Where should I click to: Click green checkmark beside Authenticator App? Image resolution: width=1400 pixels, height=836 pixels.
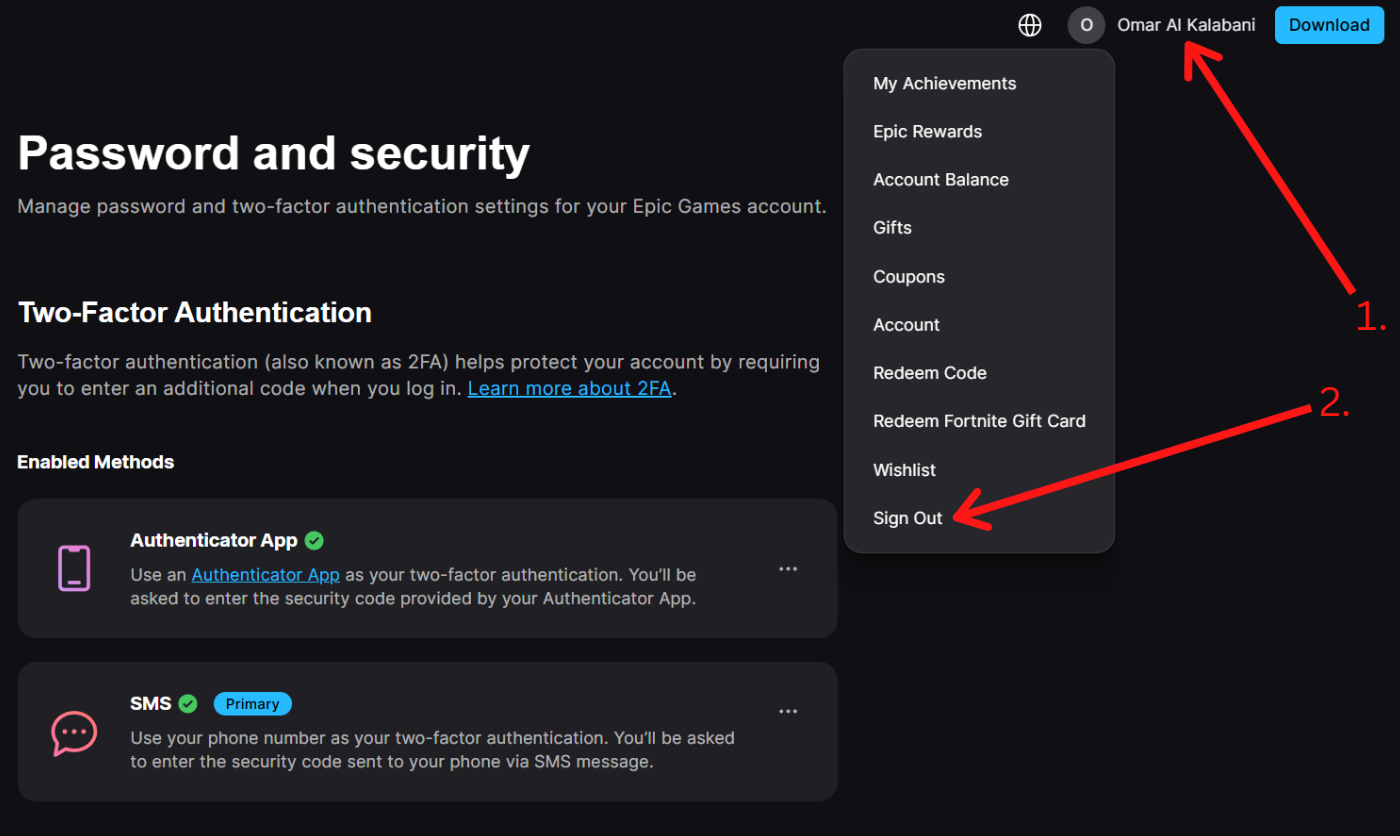click(314, 540)
